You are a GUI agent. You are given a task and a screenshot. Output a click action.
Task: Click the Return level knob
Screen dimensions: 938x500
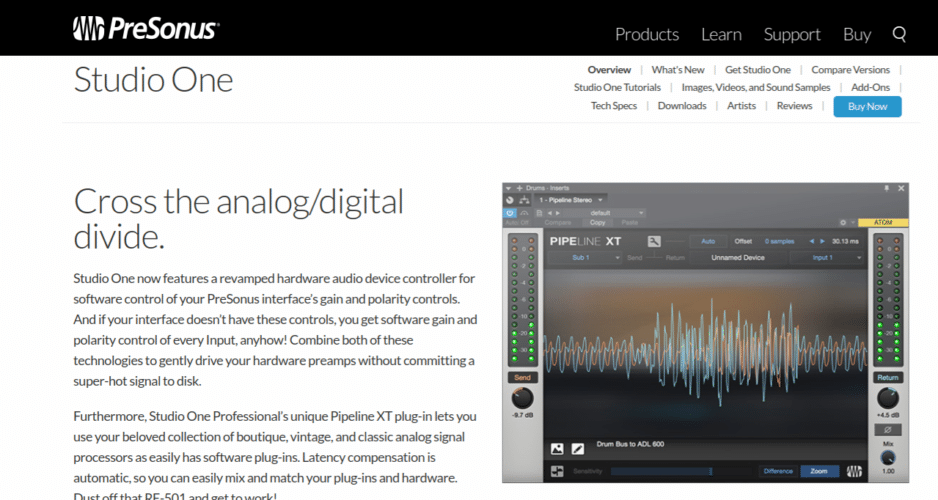point(888,398)
